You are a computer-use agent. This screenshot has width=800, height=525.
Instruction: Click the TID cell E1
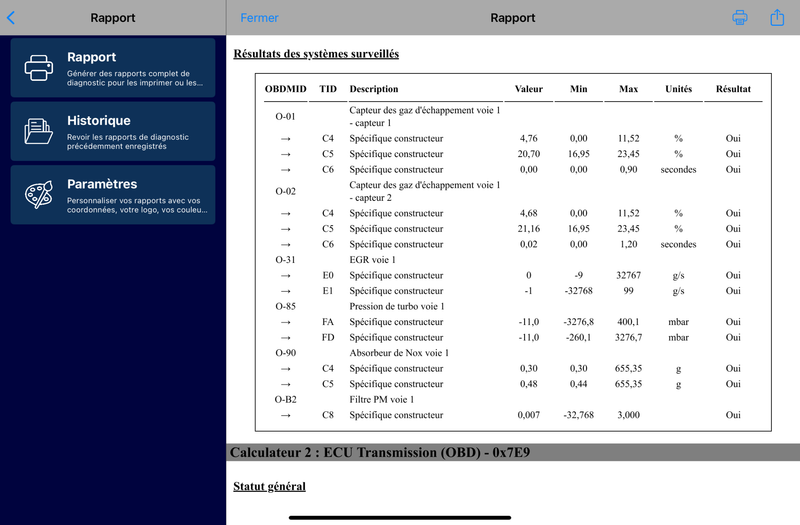point(328,291)
